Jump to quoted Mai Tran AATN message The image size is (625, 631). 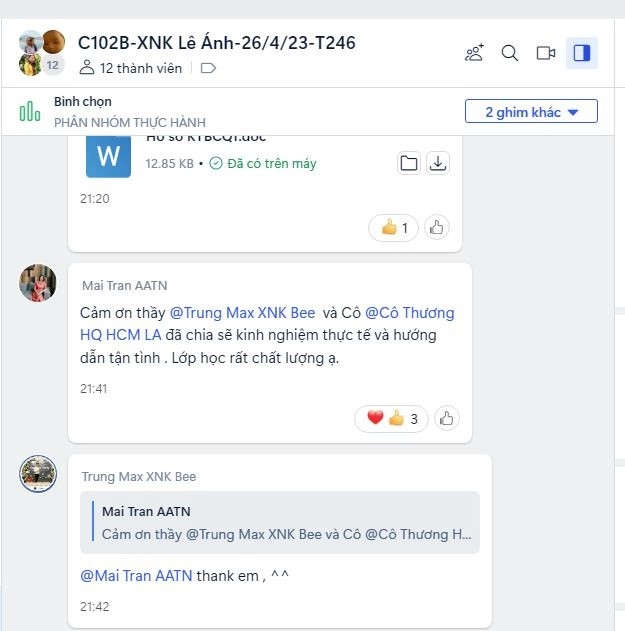tap(280, 522)
